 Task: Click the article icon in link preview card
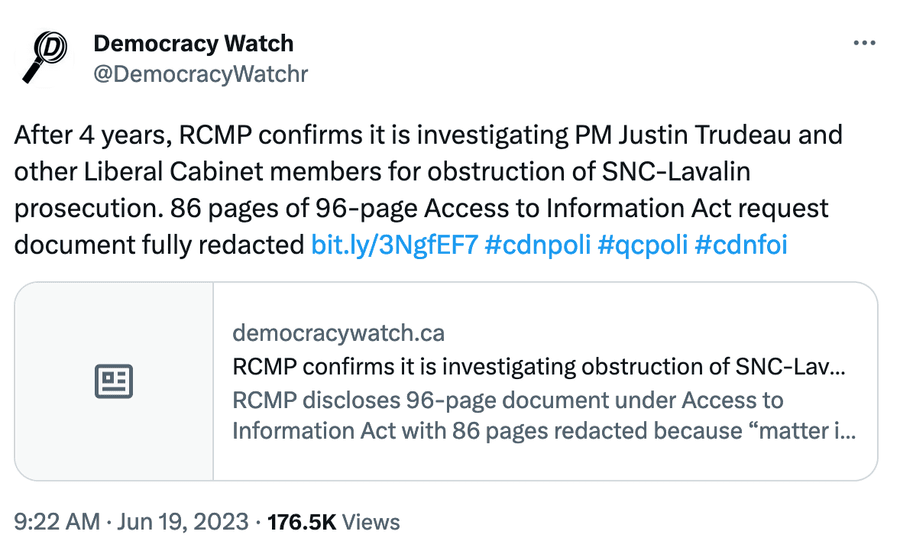point(114,381)
